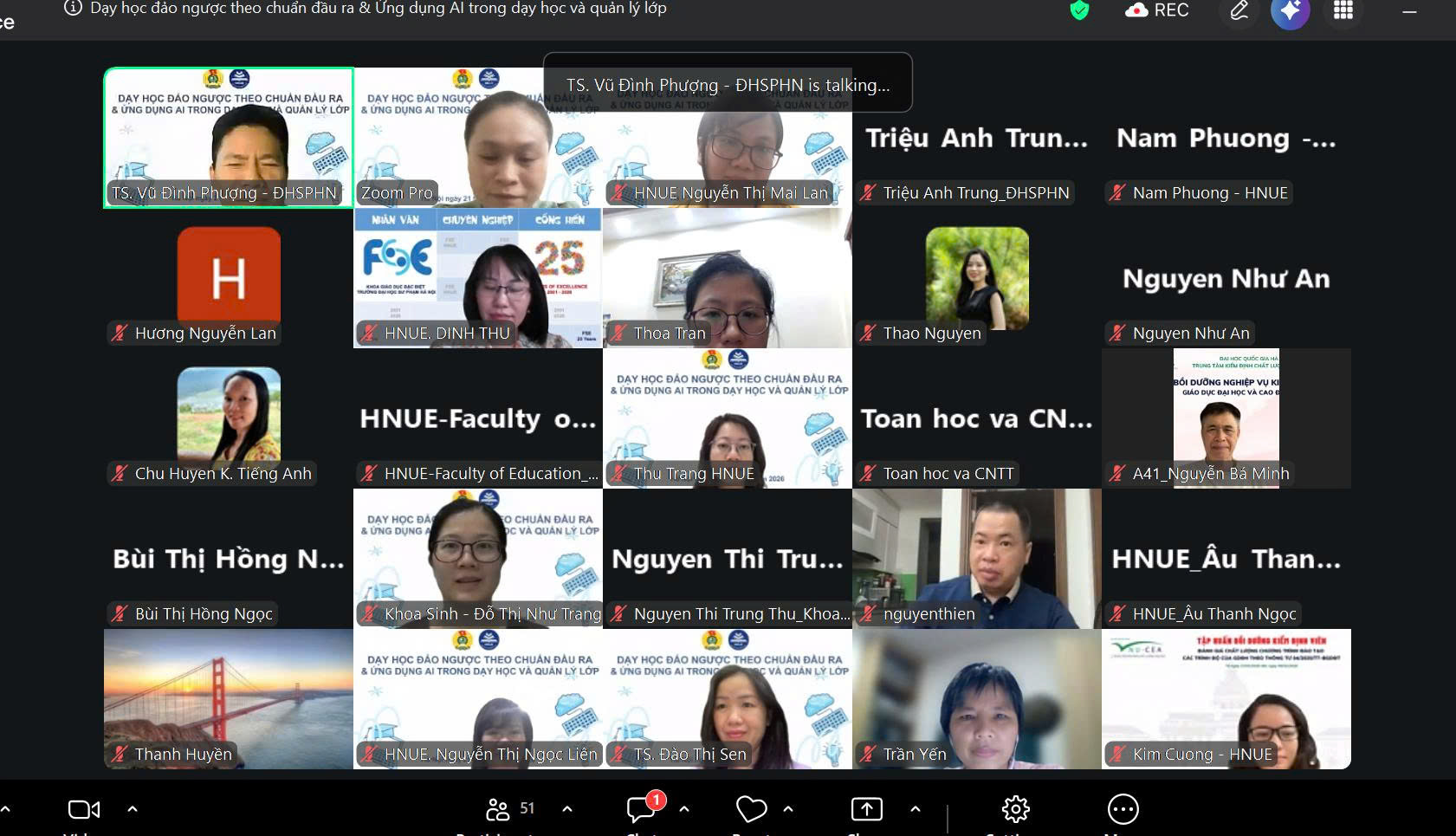Expand the participants options caret

click(x=567, y=809)
